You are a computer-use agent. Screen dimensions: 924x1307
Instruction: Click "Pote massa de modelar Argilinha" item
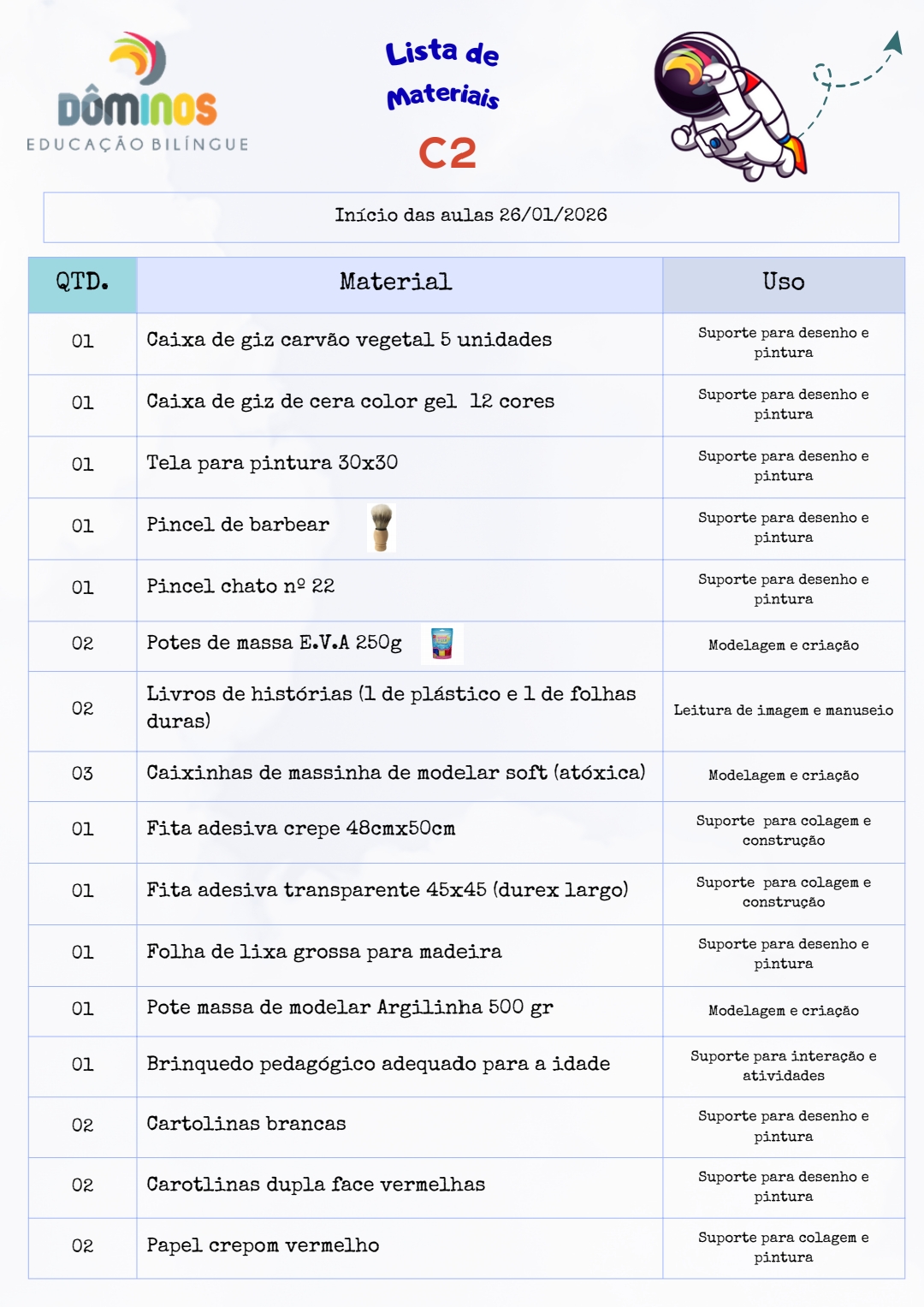(x=349, y=1008)
